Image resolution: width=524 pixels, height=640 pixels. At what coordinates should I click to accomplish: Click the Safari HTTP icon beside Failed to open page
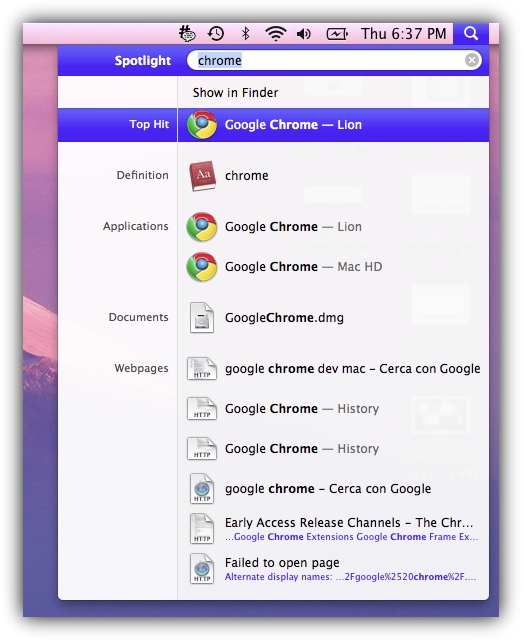click(202, 569)
